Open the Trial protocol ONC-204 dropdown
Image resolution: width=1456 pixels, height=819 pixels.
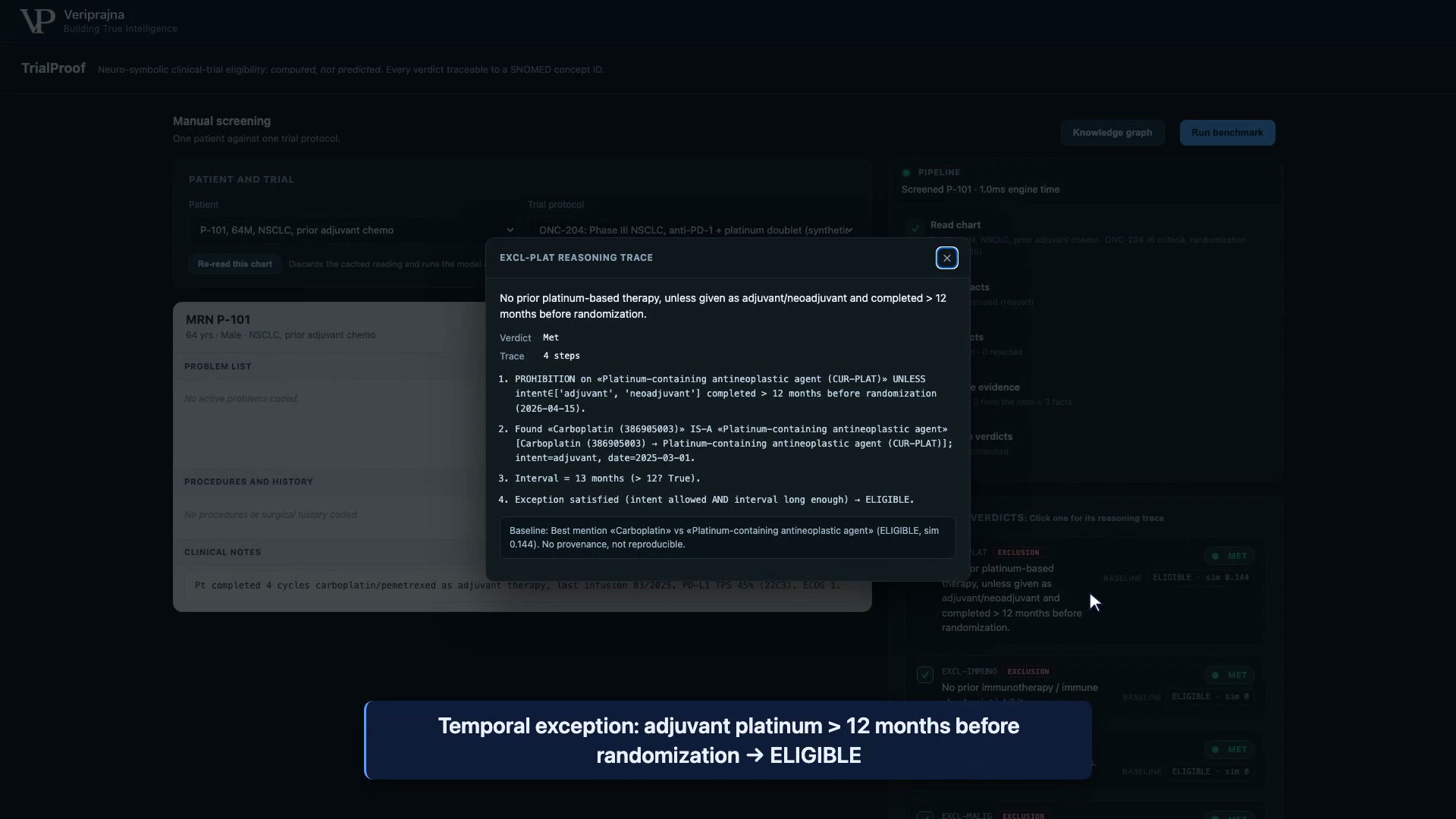pos(693,230)
